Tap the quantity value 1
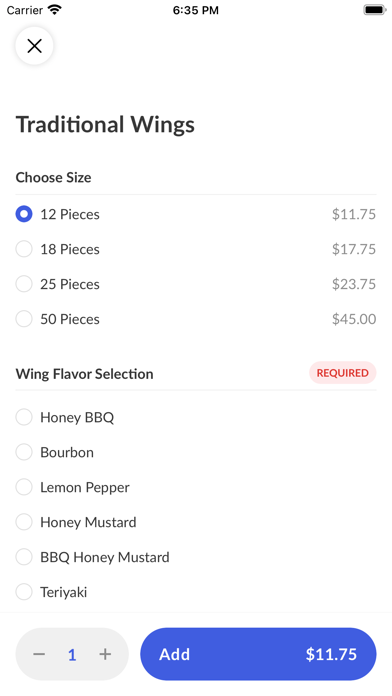Image resolution: width=392 pixels, height=696 pixels. pyautogui.click(x=72, y=655)
